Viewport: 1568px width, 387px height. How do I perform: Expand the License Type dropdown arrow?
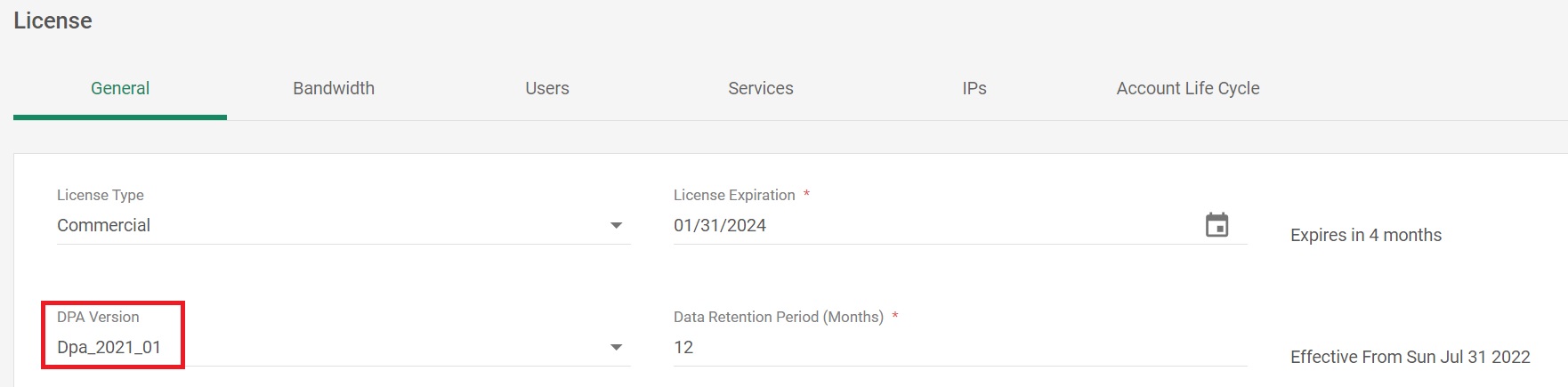coord(616,226)
